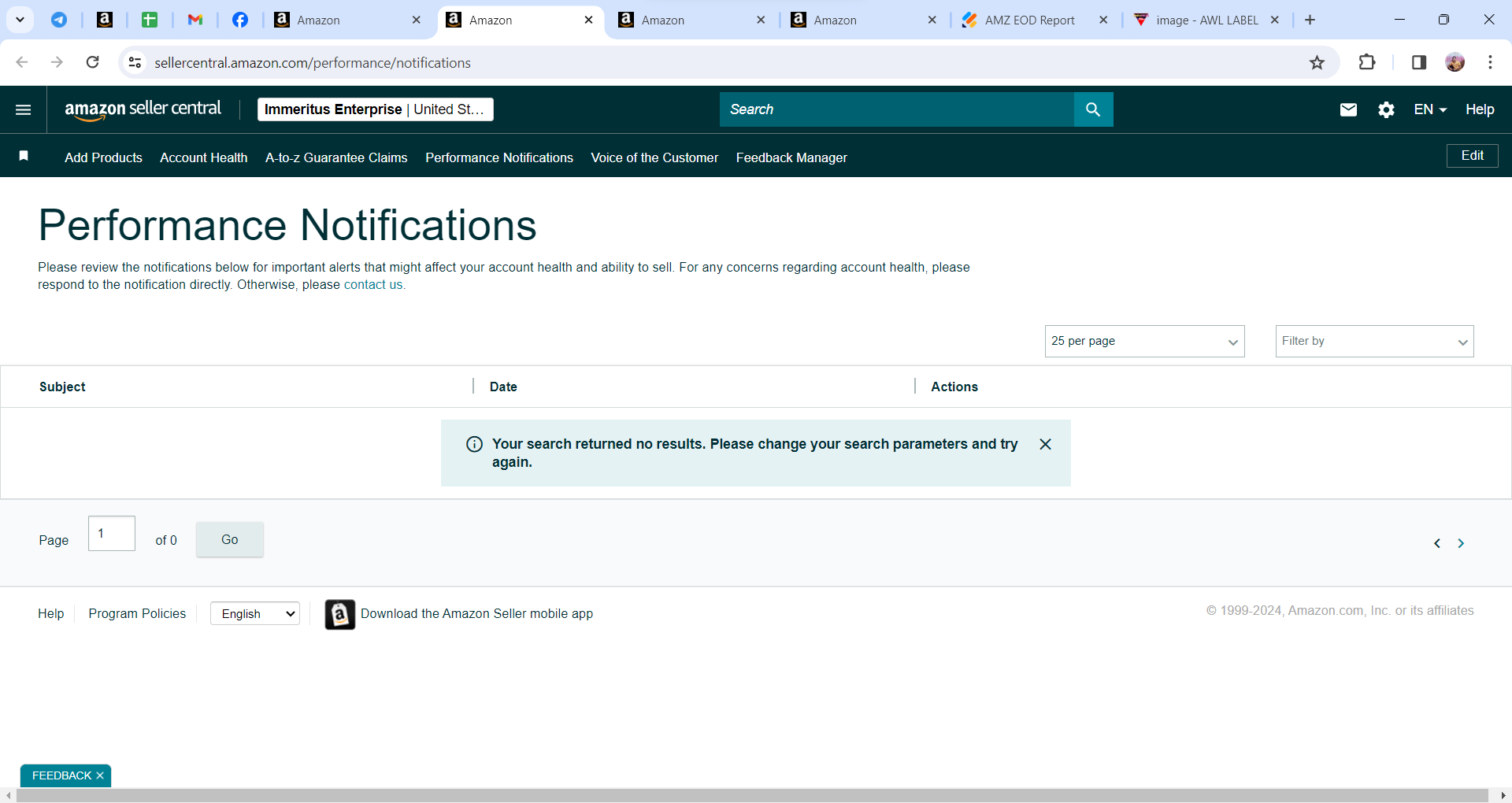Open Feedback Manager in navigation bar

coord(791,157)
